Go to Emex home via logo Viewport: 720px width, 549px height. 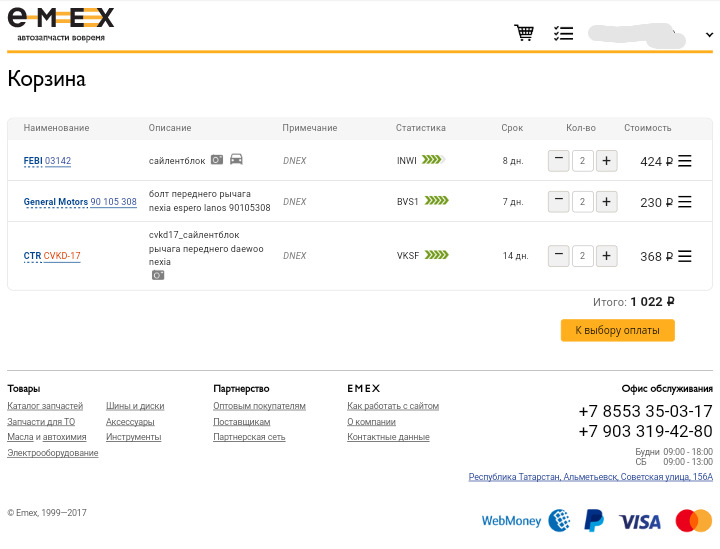[61, 24]
